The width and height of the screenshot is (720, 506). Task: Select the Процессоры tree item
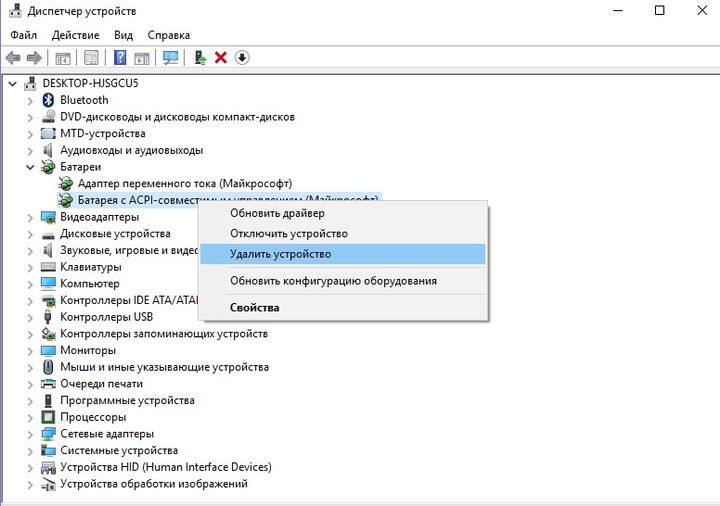coord(93,417)
